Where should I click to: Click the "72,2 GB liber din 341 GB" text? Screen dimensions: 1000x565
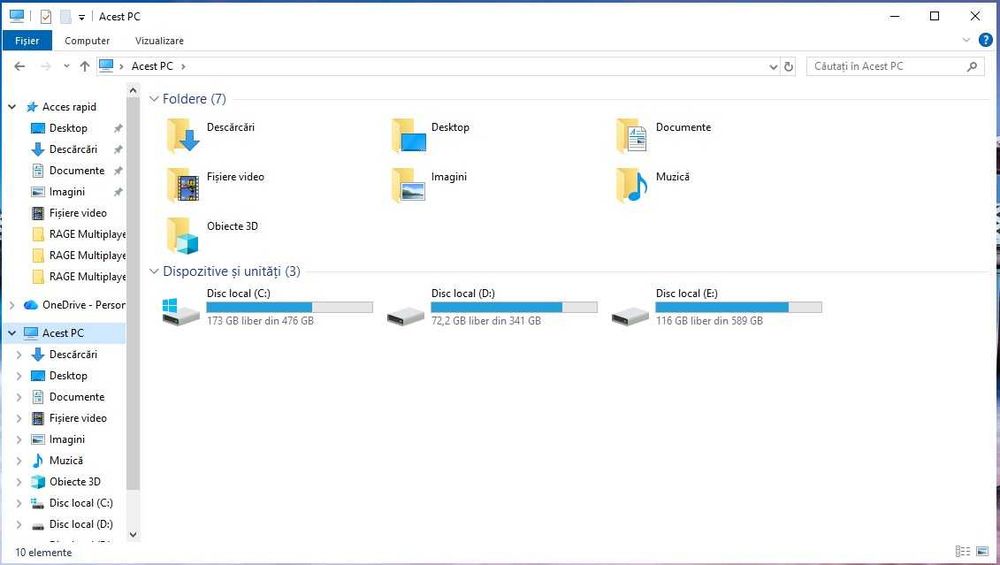[486, 321]
